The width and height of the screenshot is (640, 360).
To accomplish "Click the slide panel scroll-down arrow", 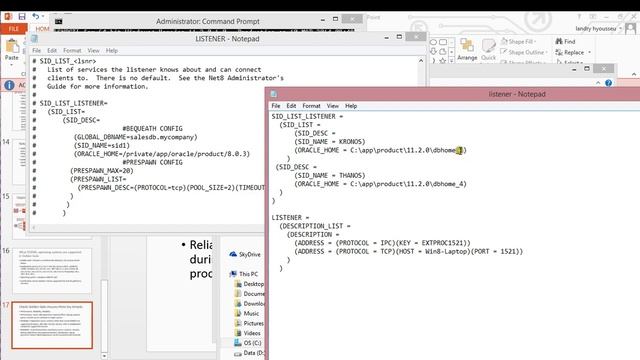I will pos(104,356).
